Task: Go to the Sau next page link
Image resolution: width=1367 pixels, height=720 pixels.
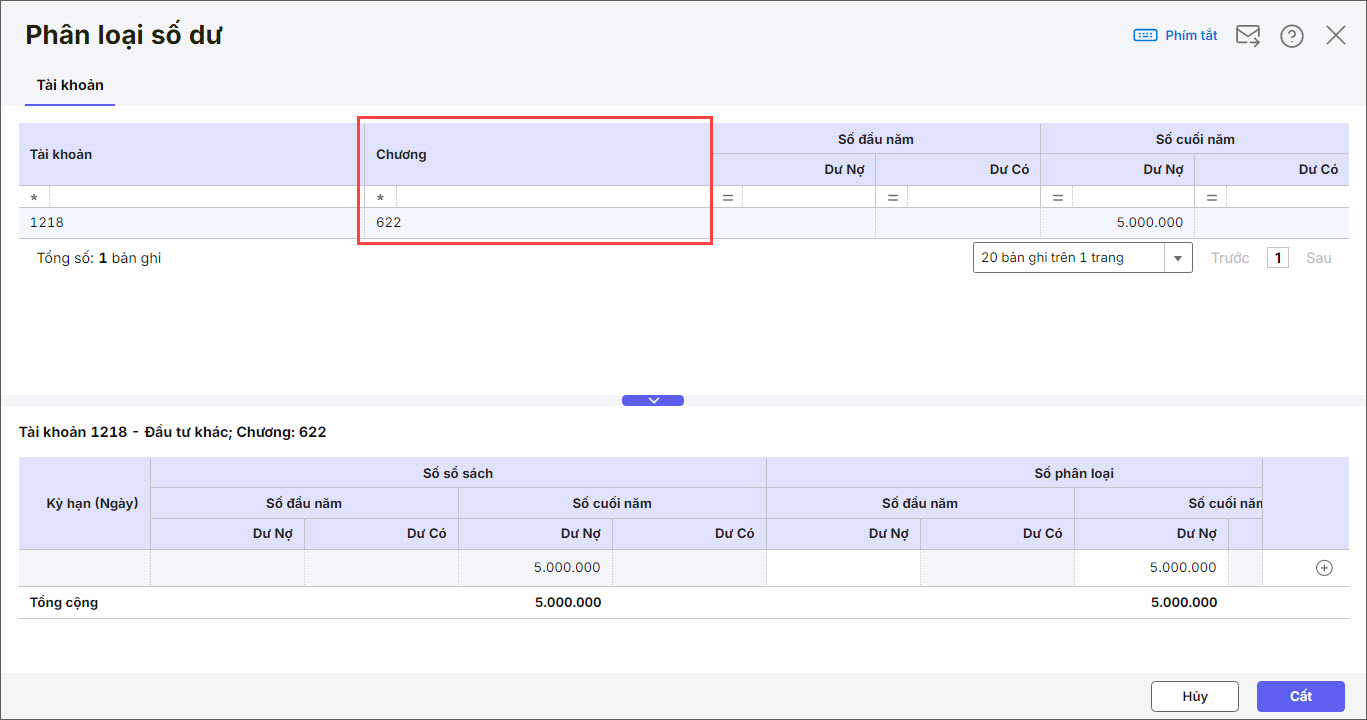Action: click(x=1318, y=258)
